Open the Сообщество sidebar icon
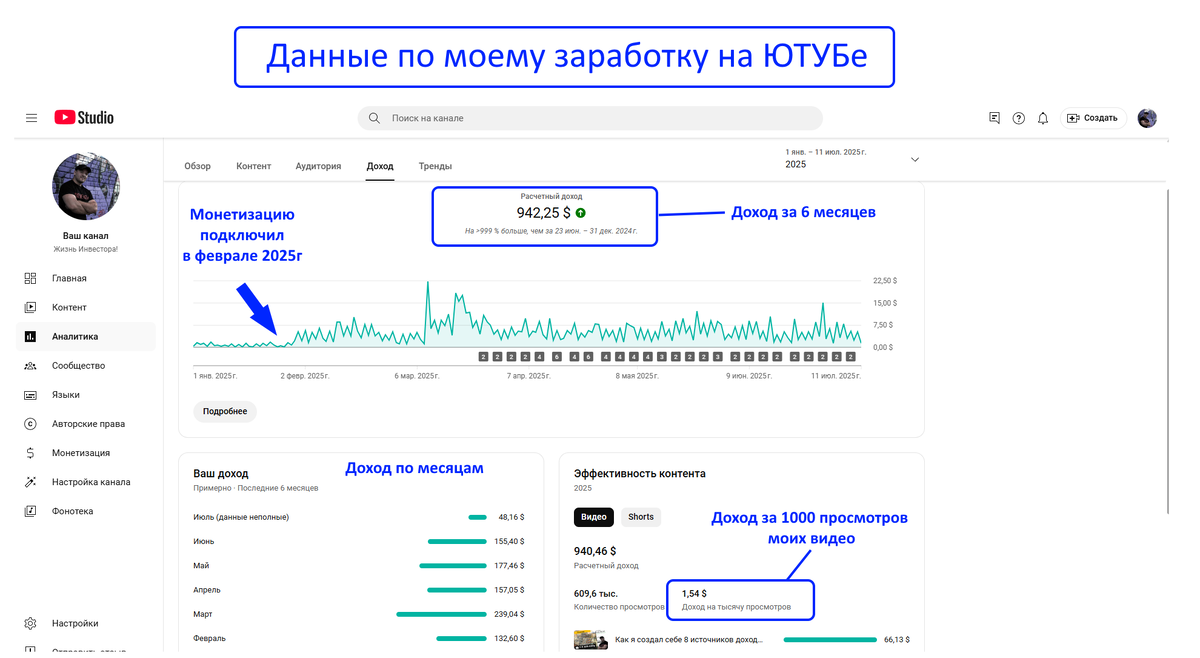The image size is (1200, 658). [30, 366]
